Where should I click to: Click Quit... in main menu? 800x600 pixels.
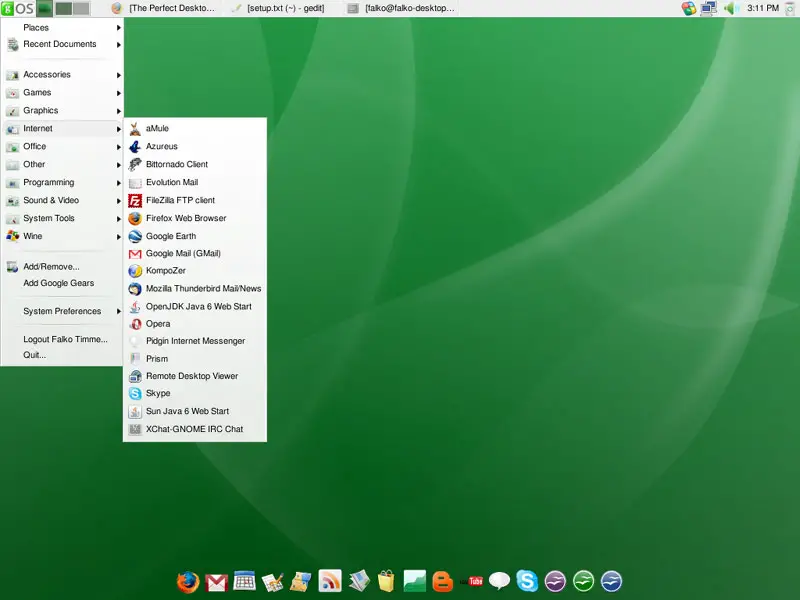62,355
